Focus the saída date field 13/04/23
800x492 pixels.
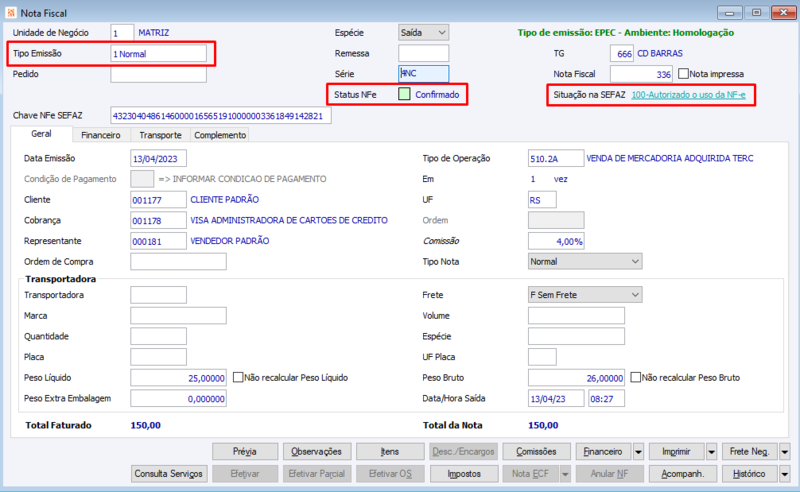click(x=556, y=398)
